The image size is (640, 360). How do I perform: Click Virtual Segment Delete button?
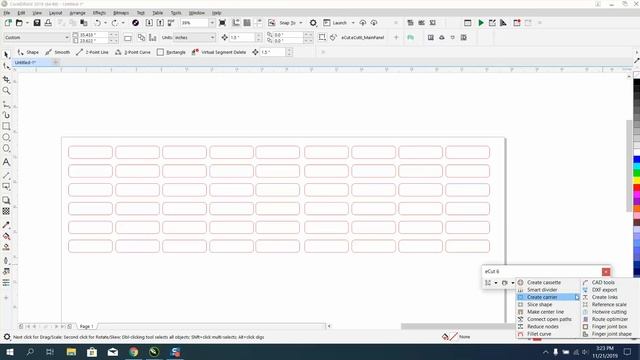(x=219, y=52)
